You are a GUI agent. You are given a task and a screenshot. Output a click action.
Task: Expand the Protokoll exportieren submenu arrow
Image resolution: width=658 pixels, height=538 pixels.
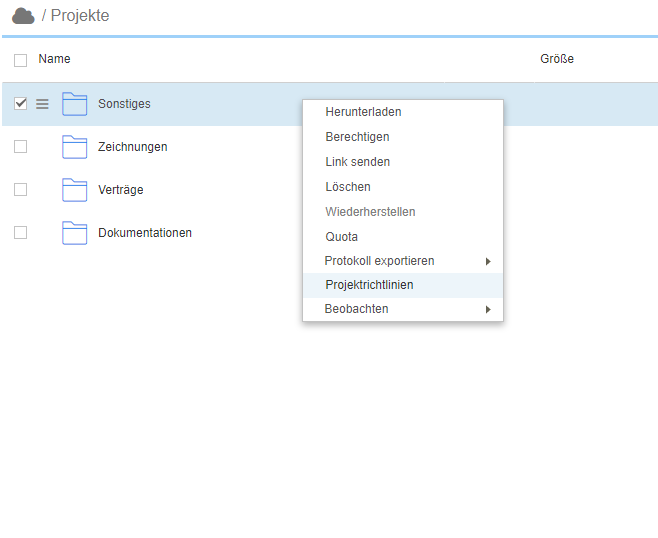coord(488,261)
